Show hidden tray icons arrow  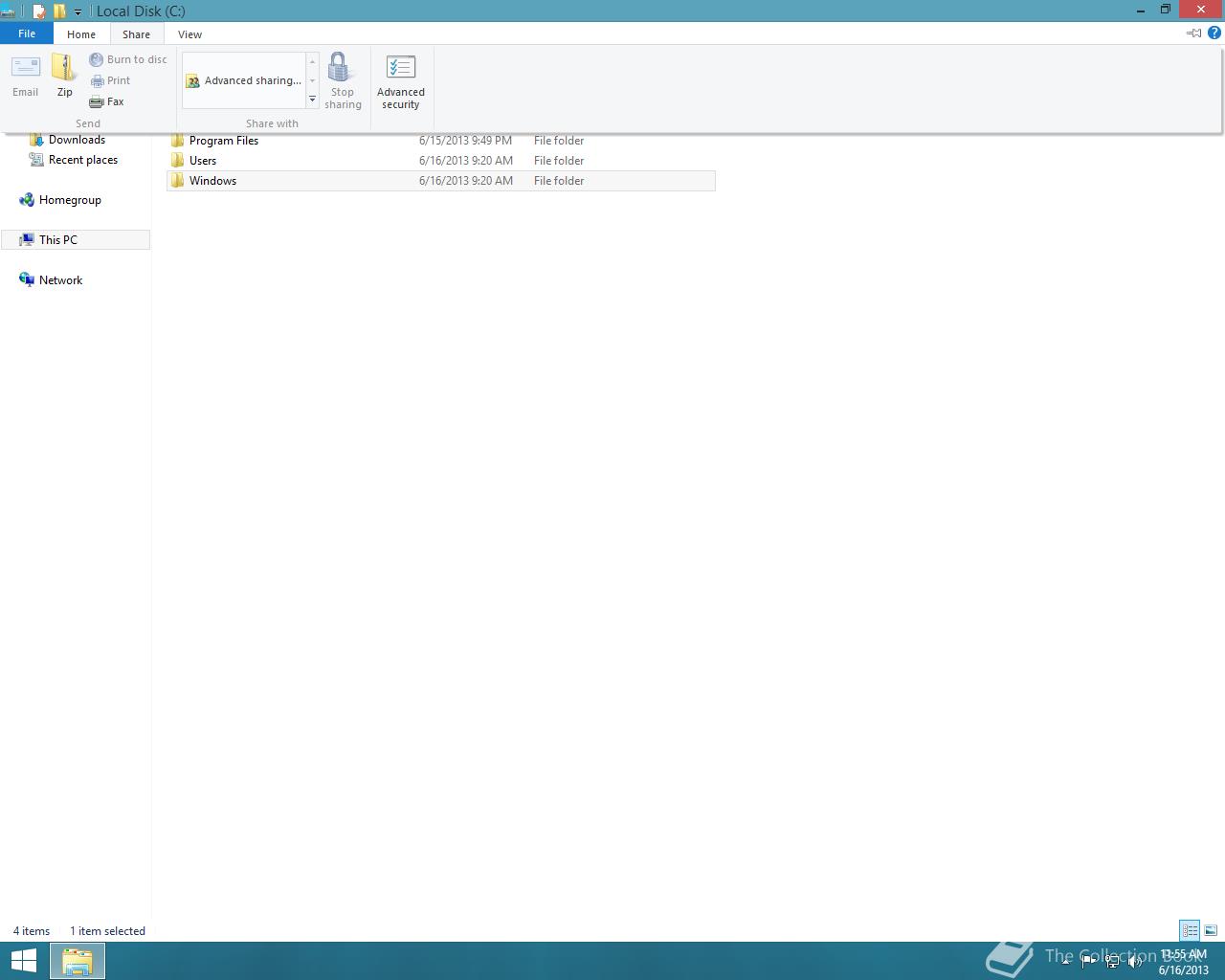coord(1066,962)
